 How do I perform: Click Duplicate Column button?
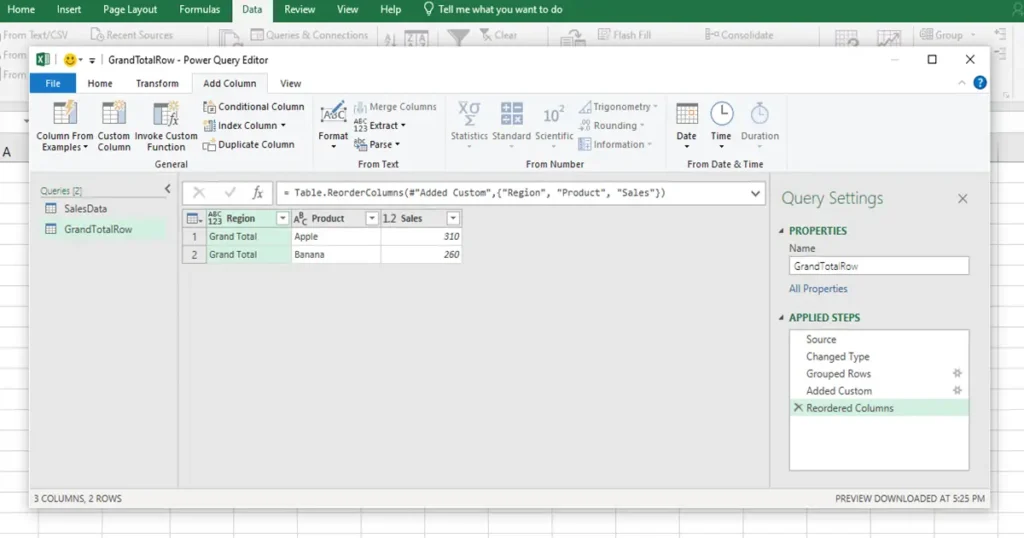(249, 144)
